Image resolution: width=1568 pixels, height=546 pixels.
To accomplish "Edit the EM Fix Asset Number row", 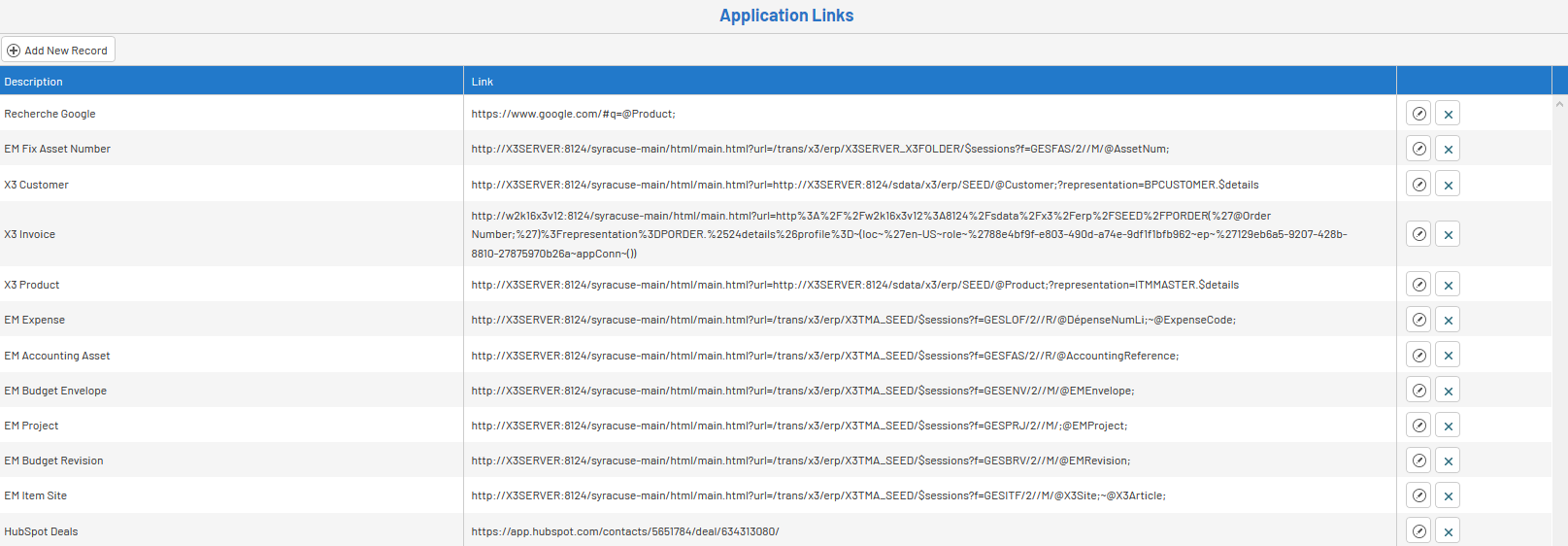I will (1418, 149).
